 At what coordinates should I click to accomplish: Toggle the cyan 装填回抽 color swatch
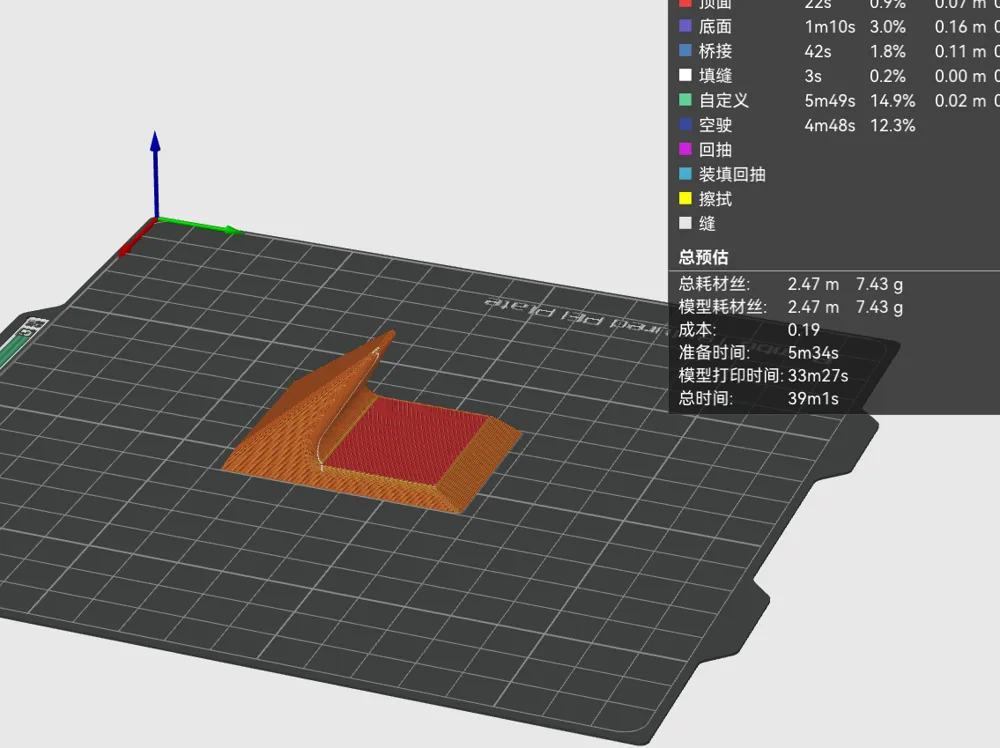(x=685, y=173)
